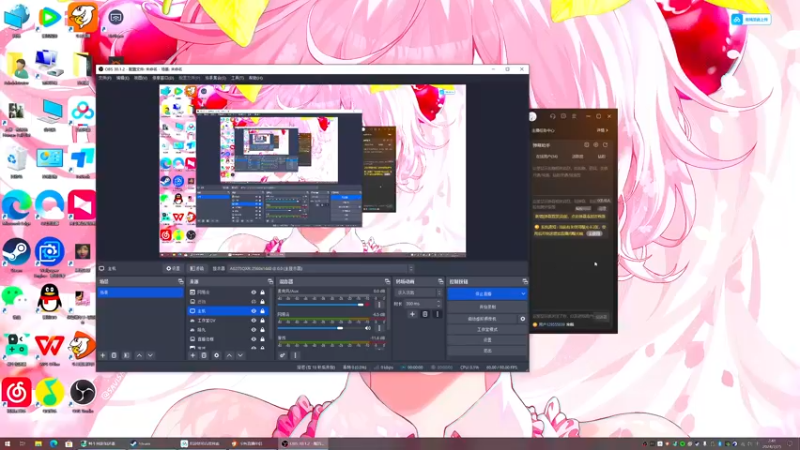Adjust the first mixer channel volume slider
Image resolution: width=800 pixels, height=450 pixels.
pyautogui.click(x=321, y=305)
